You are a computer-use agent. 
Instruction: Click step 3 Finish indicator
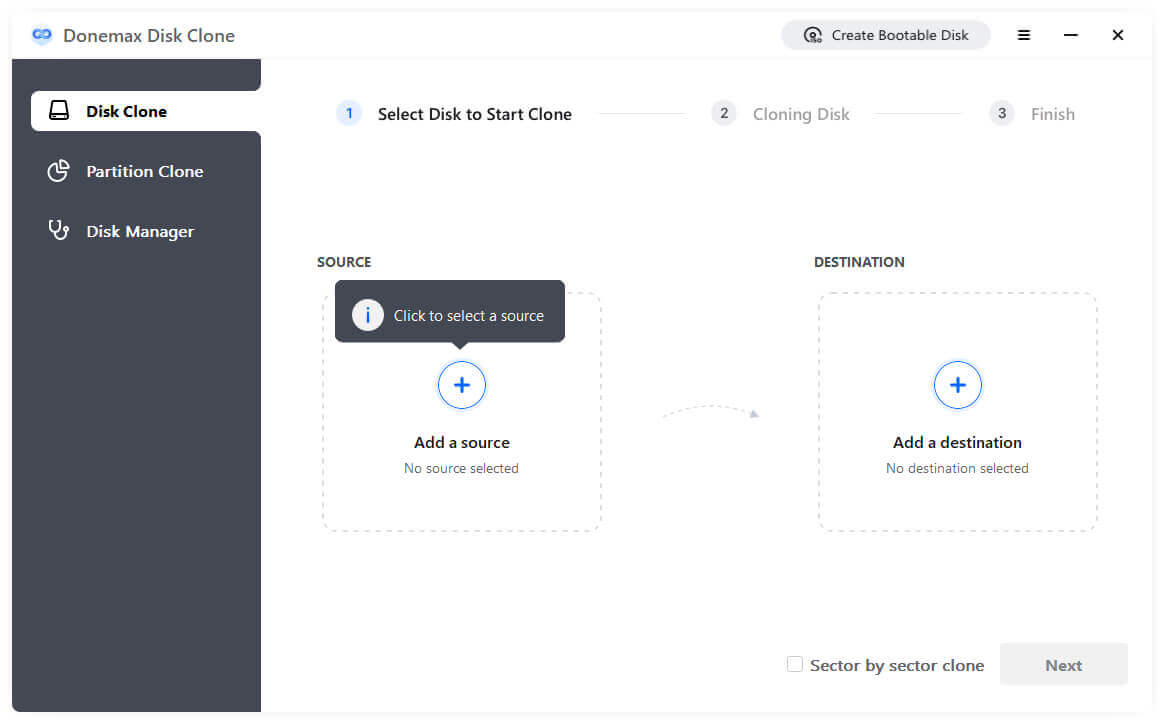coord(1052,114)
